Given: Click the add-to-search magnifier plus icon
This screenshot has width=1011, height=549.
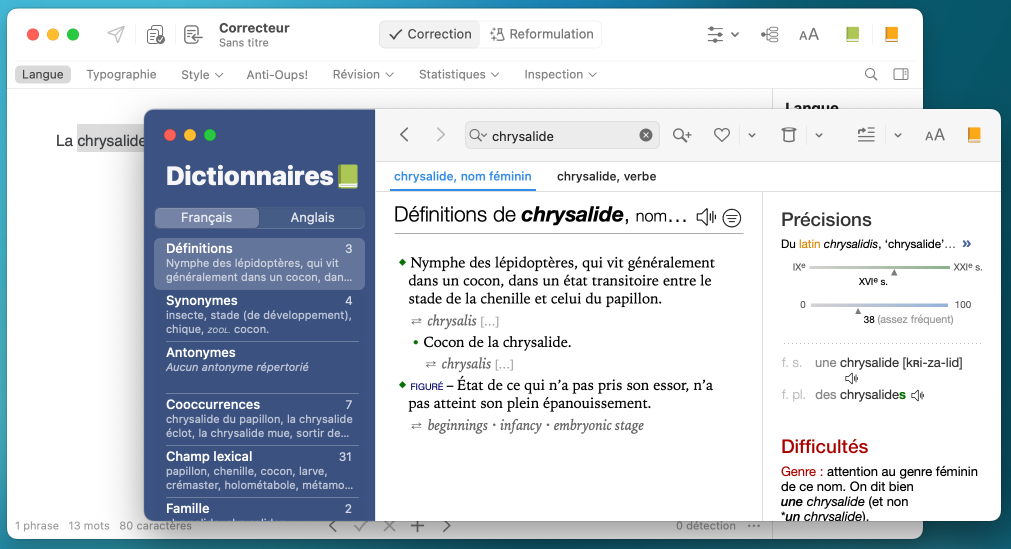Looking at the screenshot, I should 682,136.
